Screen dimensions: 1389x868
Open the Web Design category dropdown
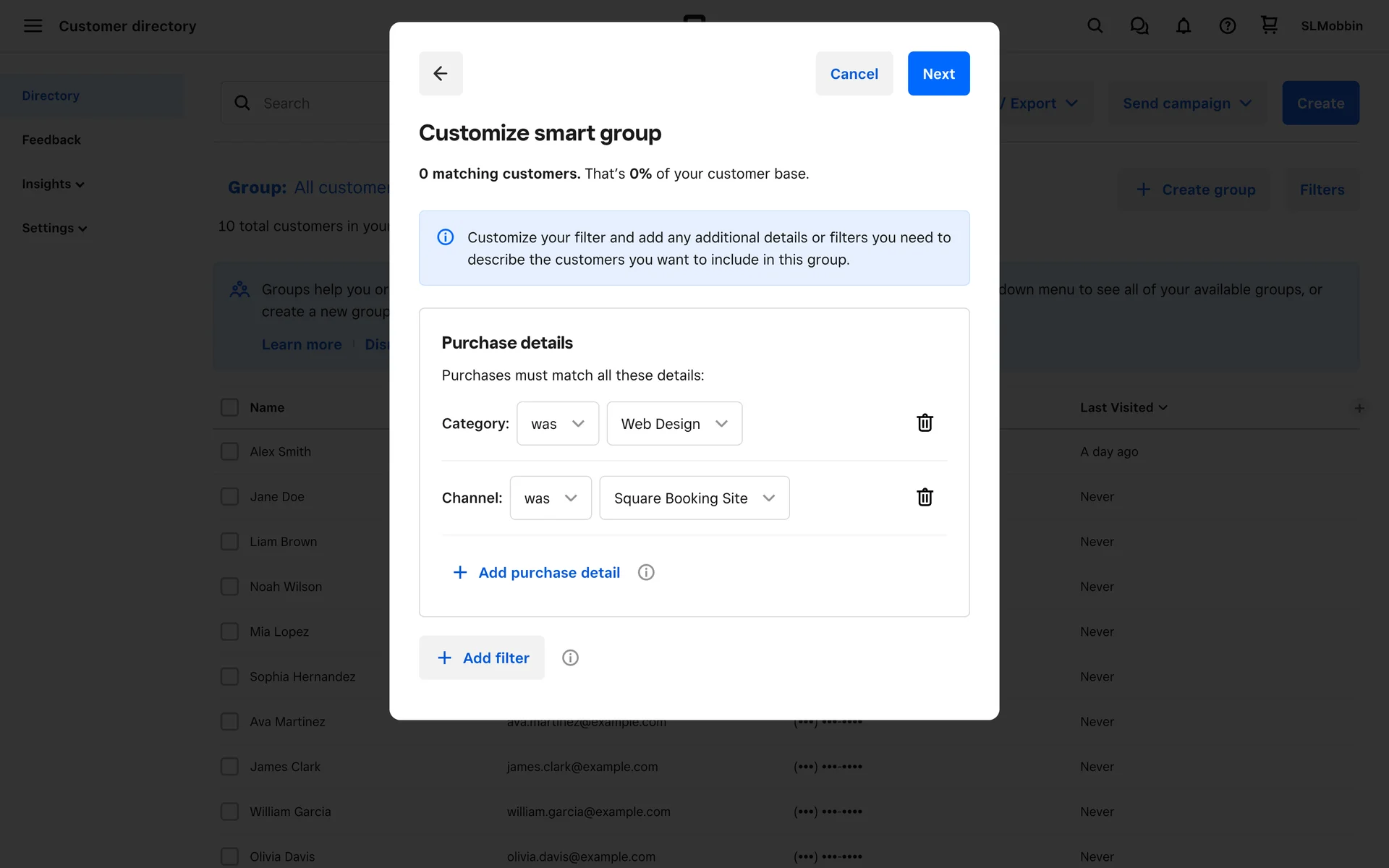click(x=674, y=424)
